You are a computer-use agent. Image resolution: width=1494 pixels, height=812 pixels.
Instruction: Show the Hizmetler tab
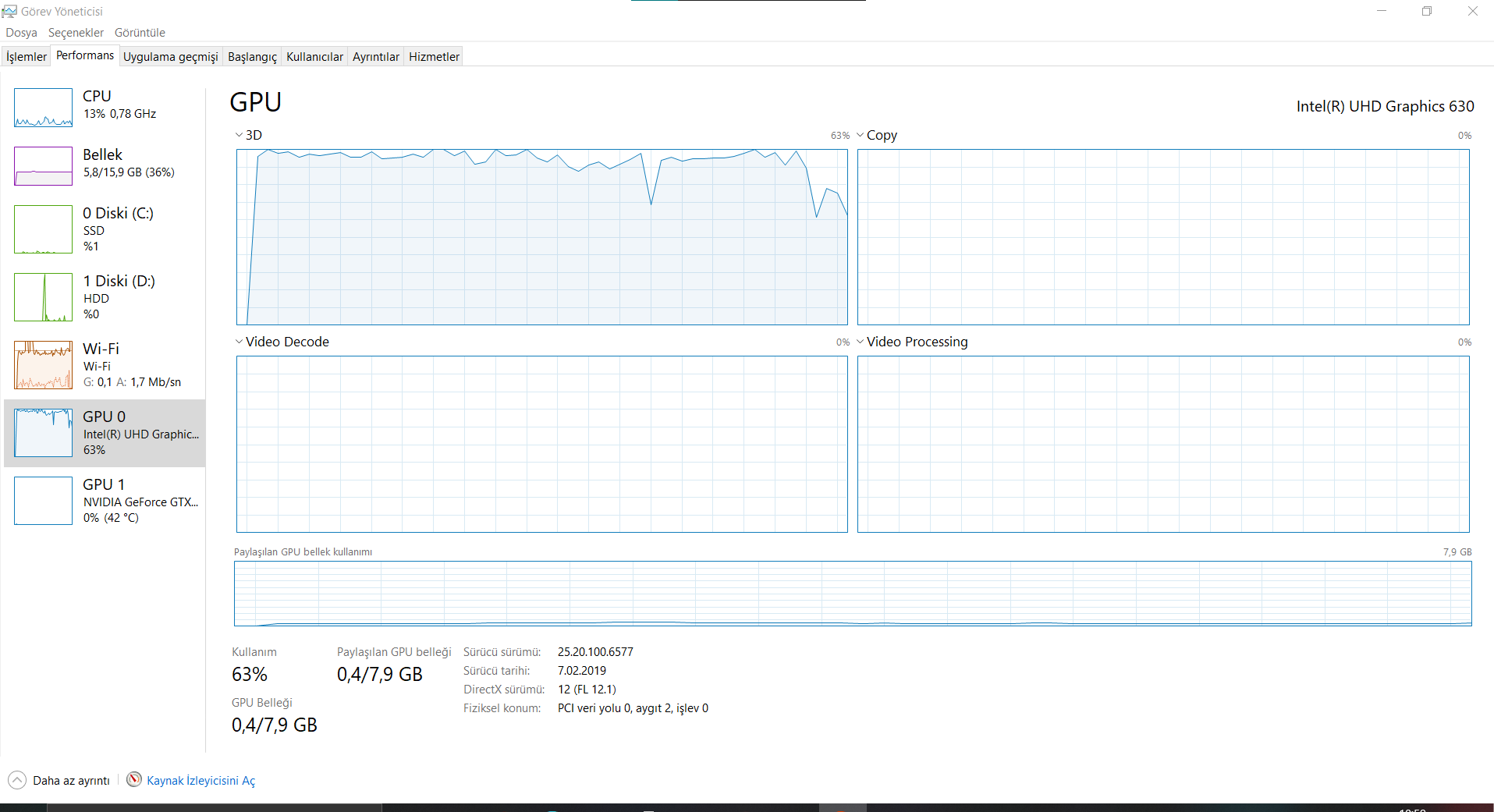tap(434, 57)
